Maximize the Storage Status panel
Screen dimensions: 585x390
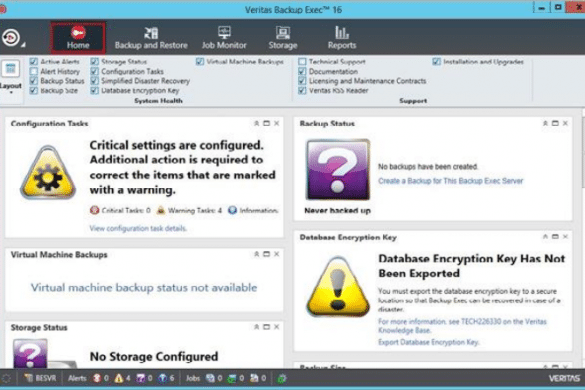(266, 327)
